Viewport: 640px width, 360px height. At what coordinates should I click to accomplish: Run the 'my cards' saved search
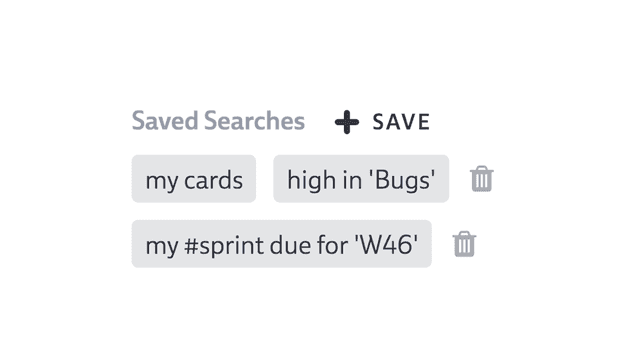click(x=194, y=178)
